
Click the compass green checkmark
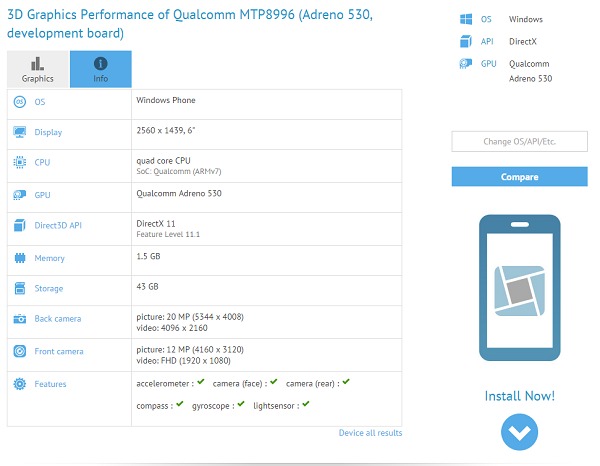click(x=180, y=404)
